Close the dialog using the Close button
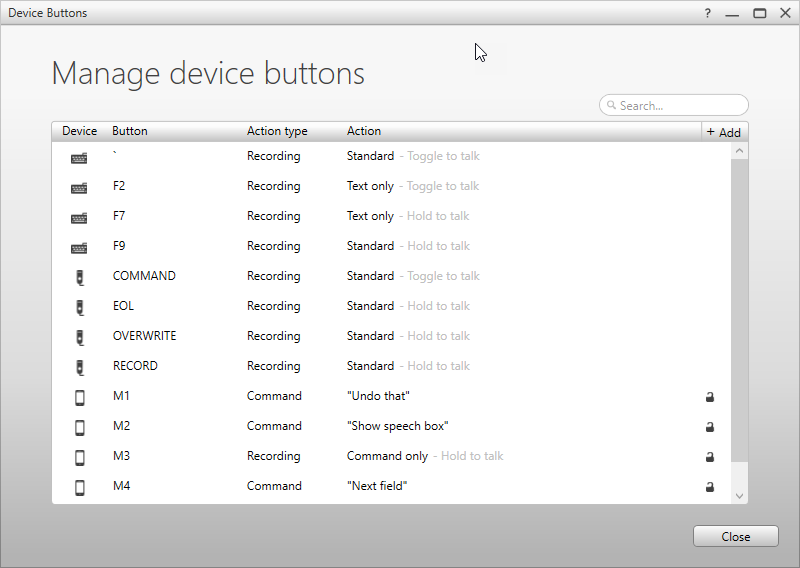The width and height of the screenshot is (800, 568). (735, 537)
